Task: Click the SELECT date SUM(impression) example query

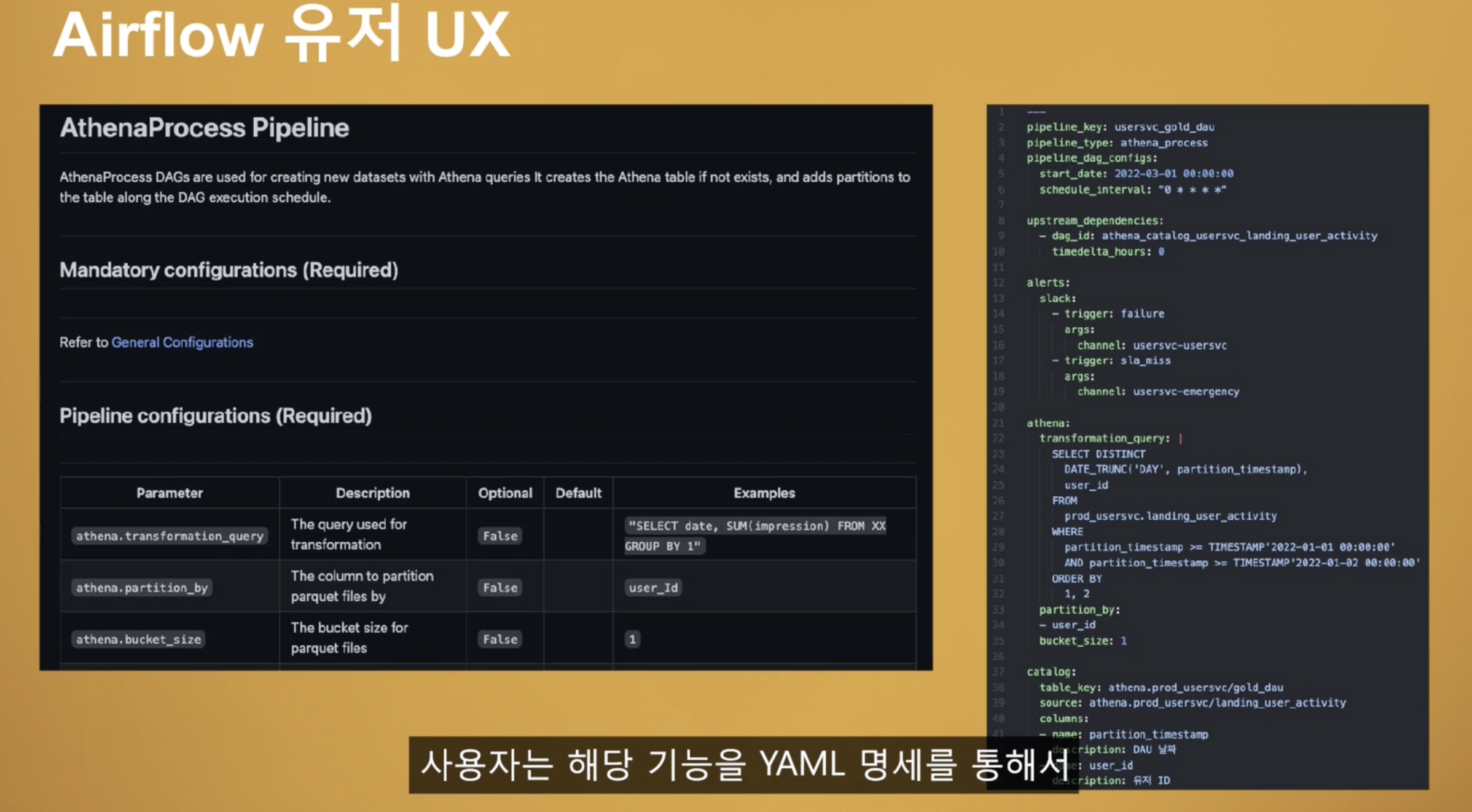Action: pyautogui.click(x=756, y=526)
